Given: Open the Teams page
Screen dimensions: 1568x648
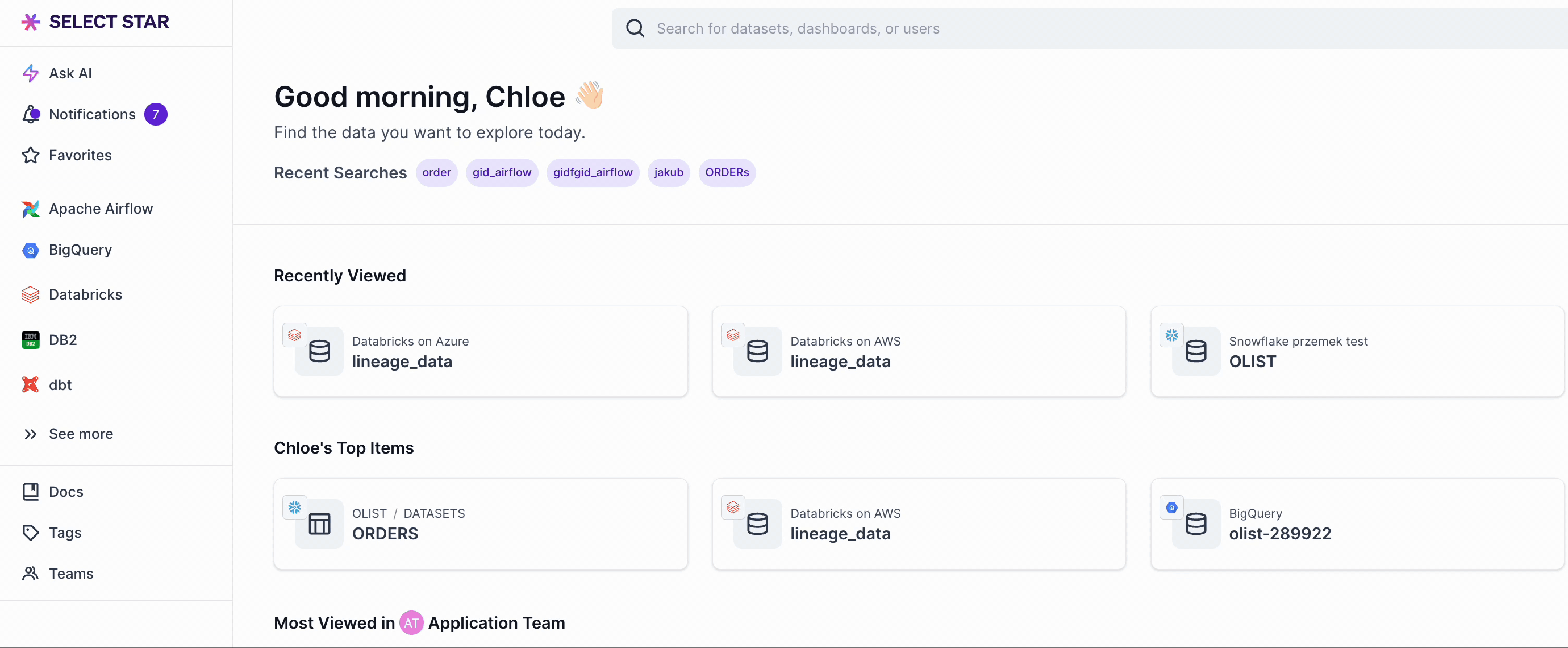Looking at the screenshot, I should (70, 574).
